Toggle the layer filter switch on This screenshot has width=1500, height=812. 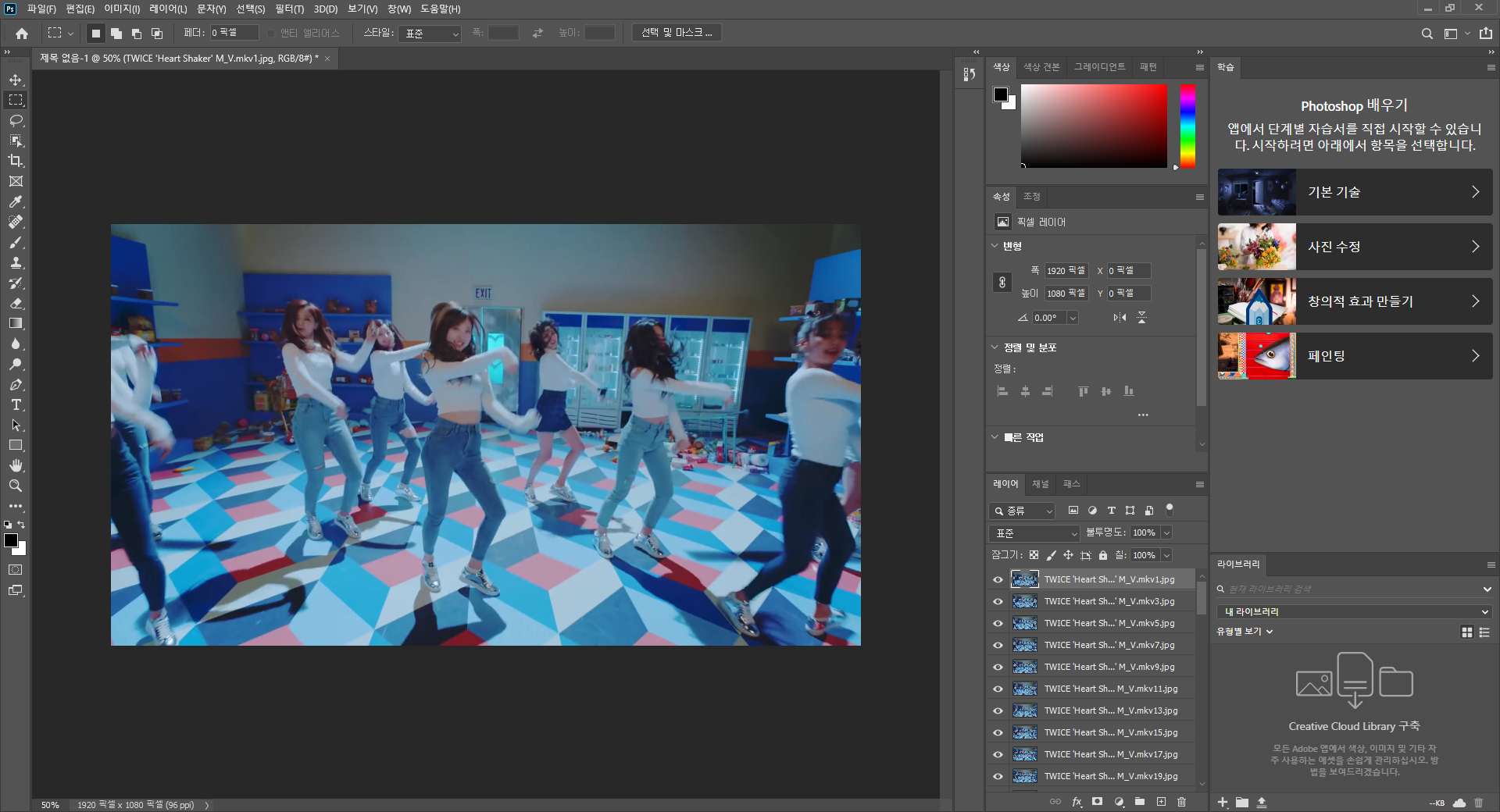[1170, 509]
